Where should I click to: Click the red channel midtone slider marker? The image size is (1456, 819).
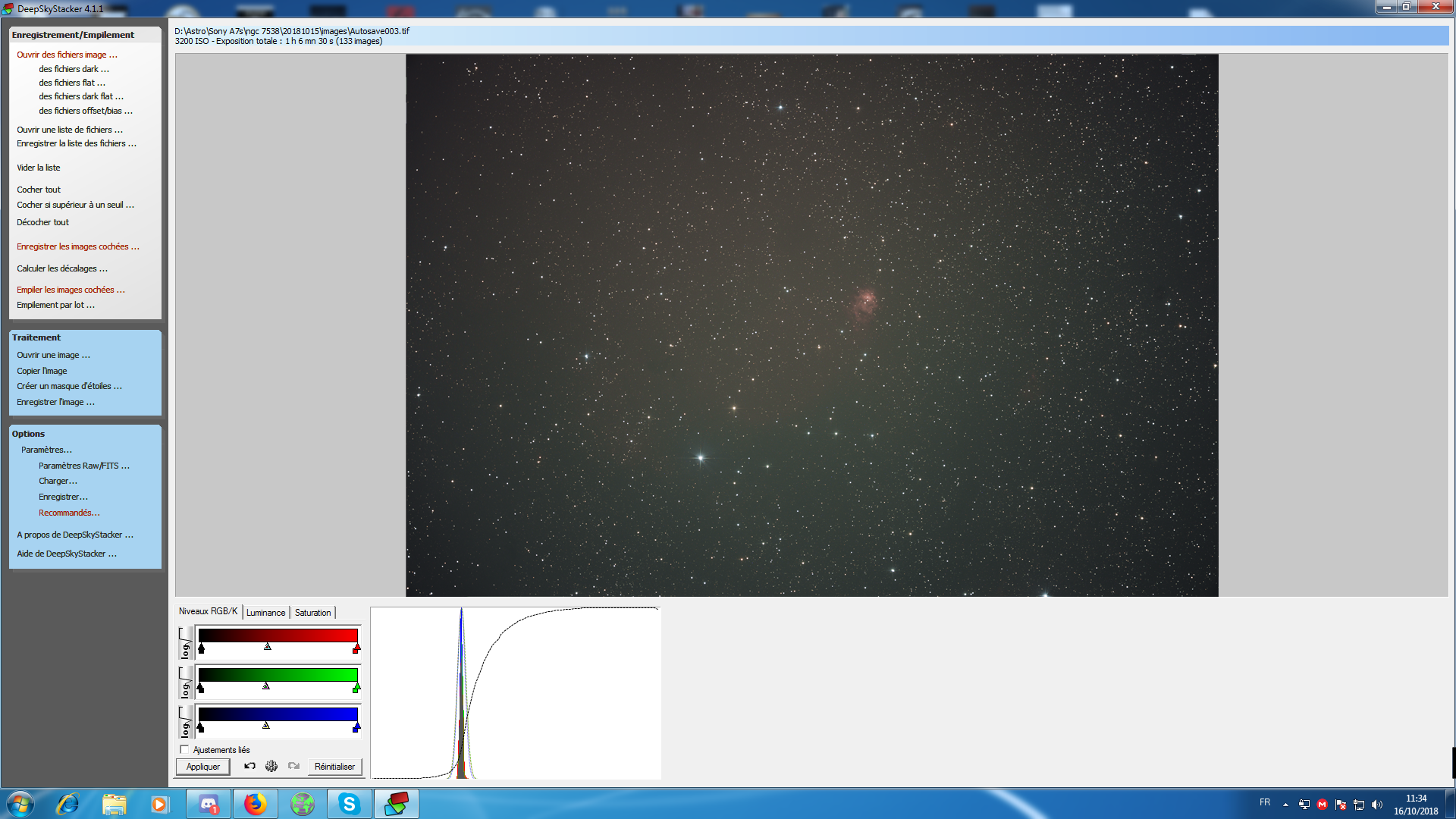(x=268, y=647)
